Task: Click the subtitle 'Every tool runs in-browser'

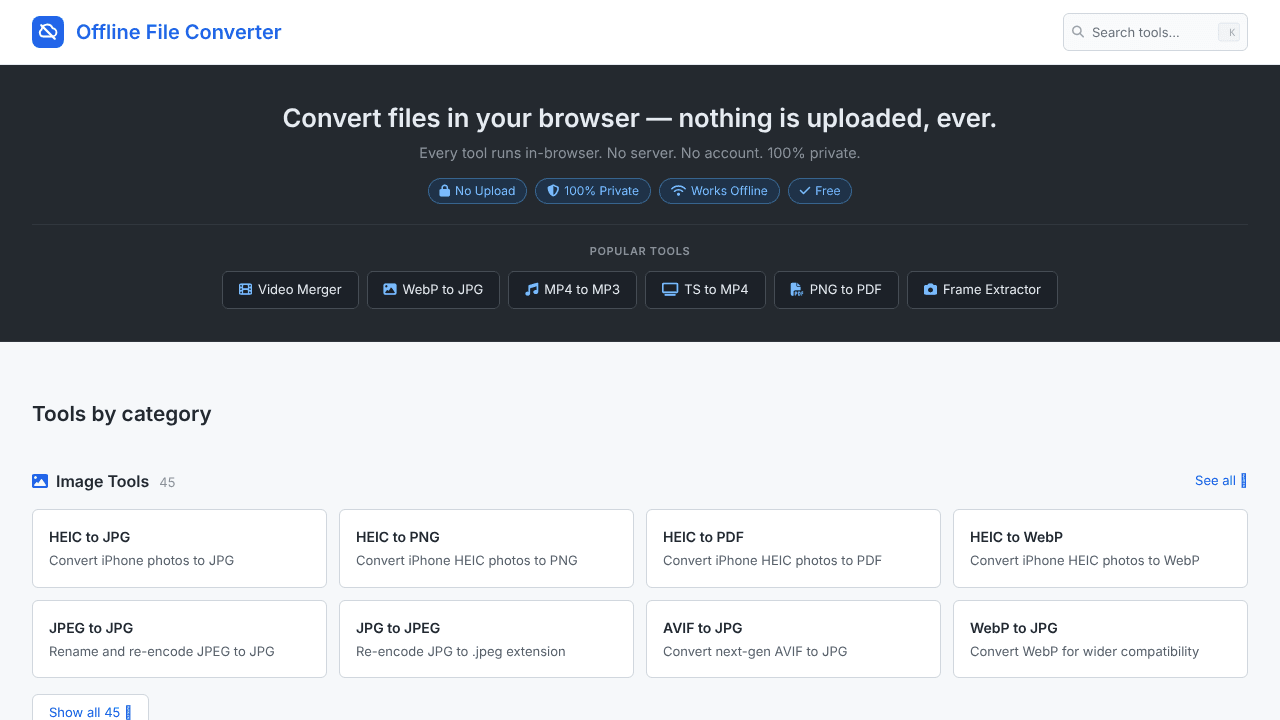Action: click(x=640, y=153)
